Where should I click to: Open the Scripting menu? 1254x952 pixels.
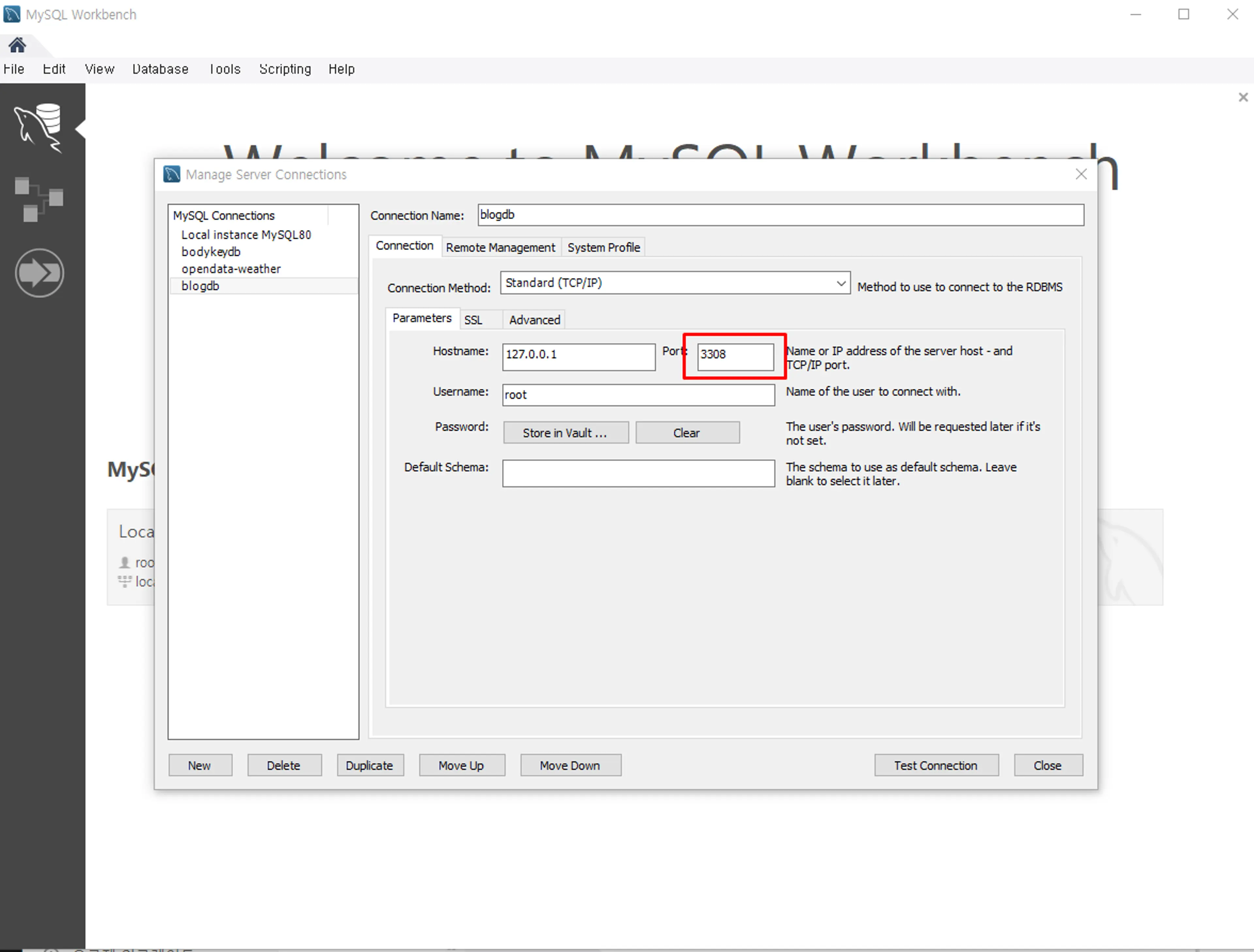click(285, 69)
